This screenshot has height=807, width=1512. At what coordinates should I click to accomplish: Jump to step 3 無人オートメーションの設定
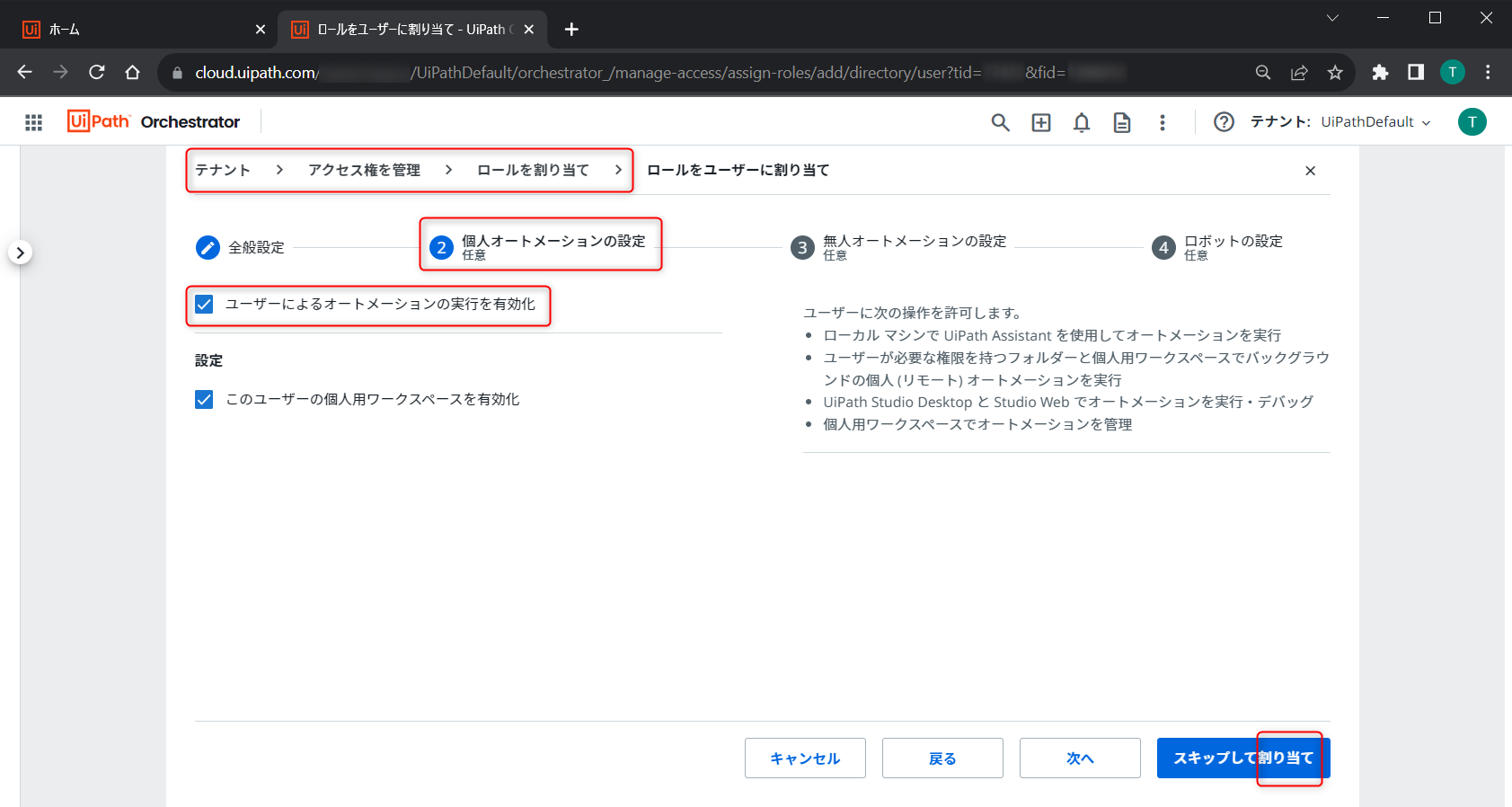[898, 247]
